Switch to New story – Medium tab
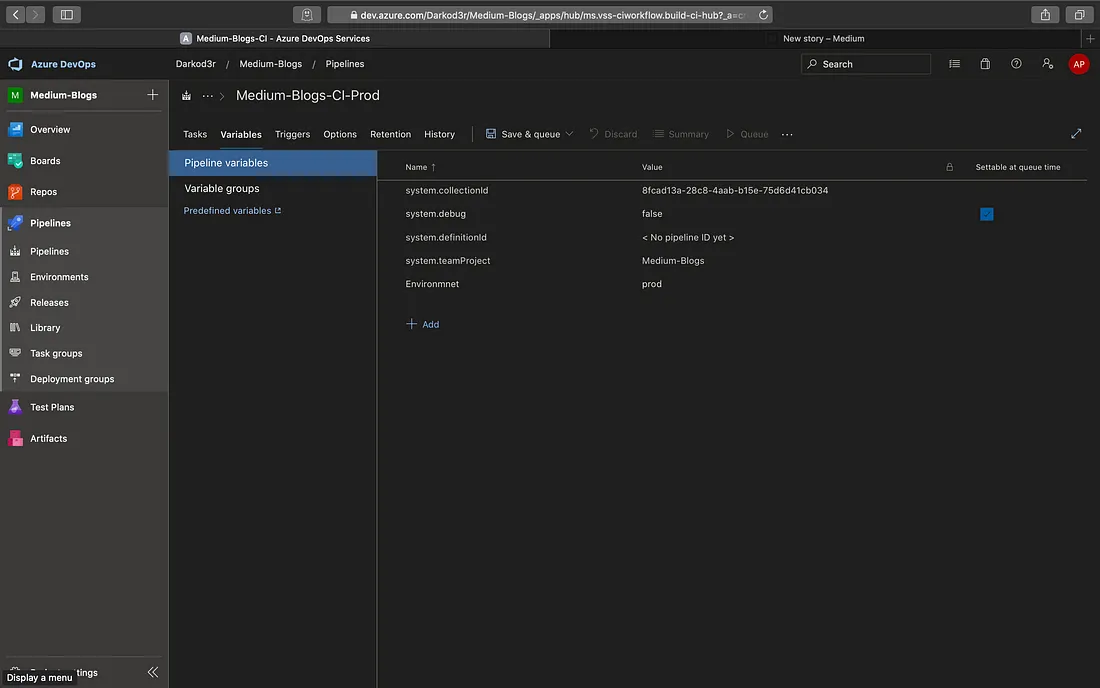Viewport: 1100px width, 688px height. pos(823,39)
